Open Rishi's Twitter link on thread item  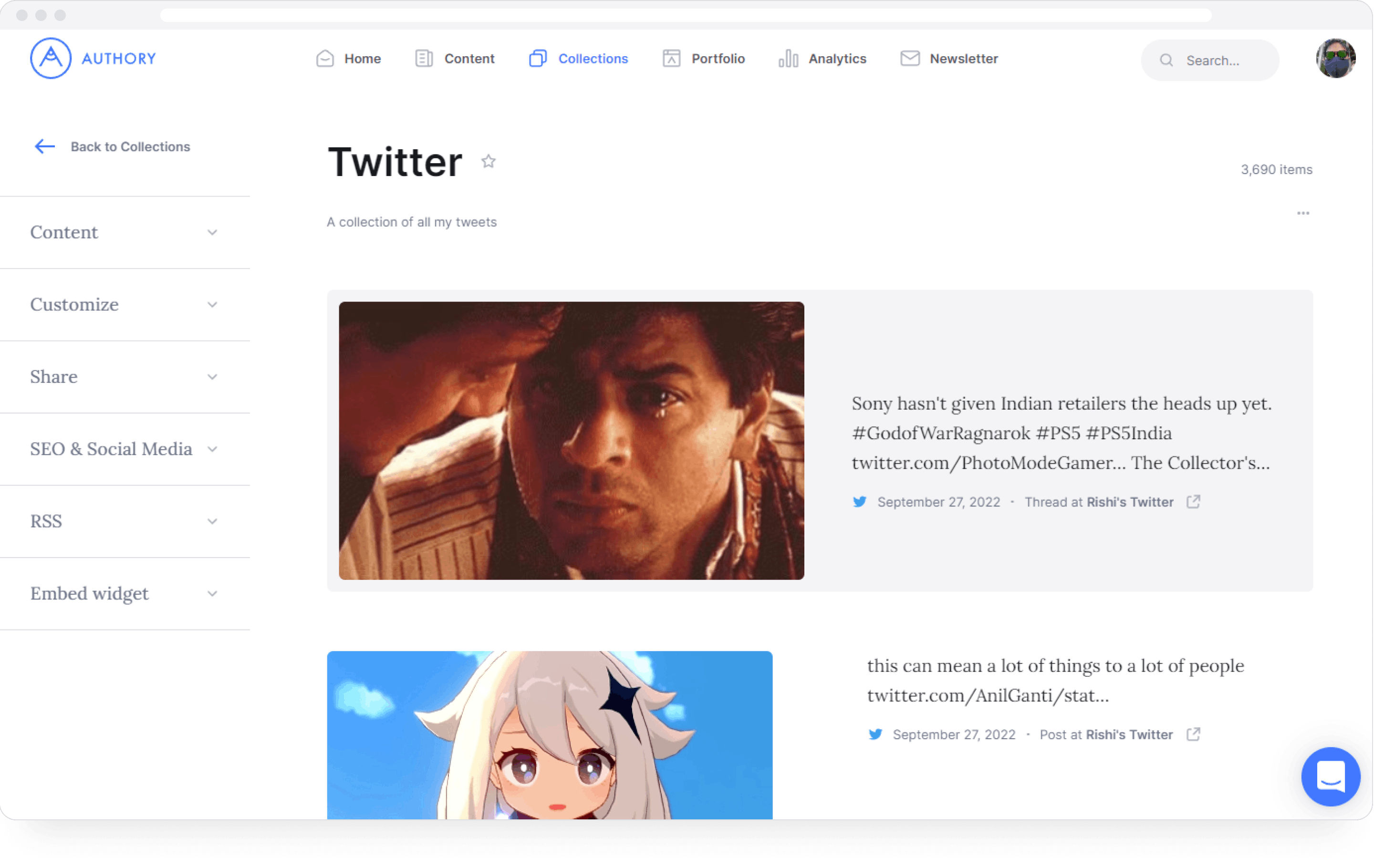[1130, 502]
